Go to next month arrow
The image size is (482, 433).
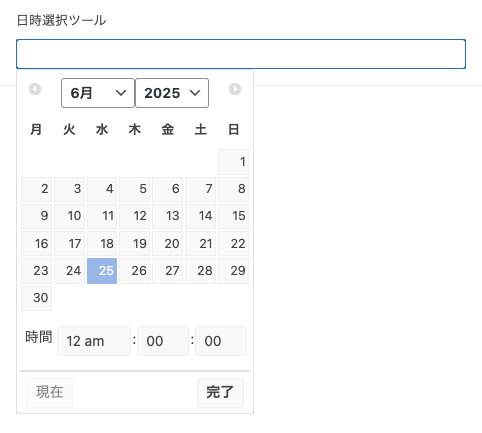[235, 89]
